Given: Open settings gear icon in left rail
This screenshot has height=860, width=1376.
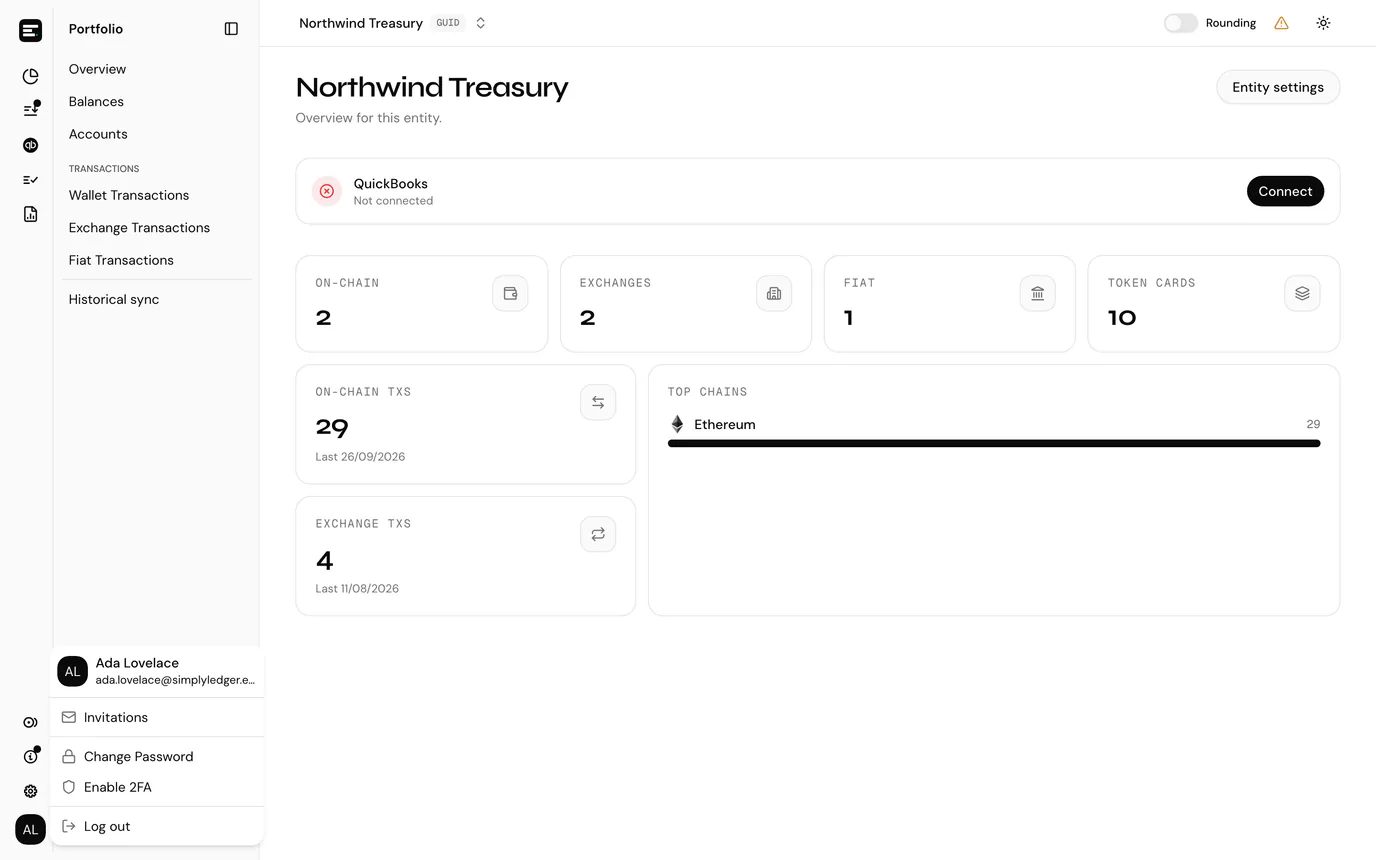Looking at the screenshot, I should (x=30, y=791).
